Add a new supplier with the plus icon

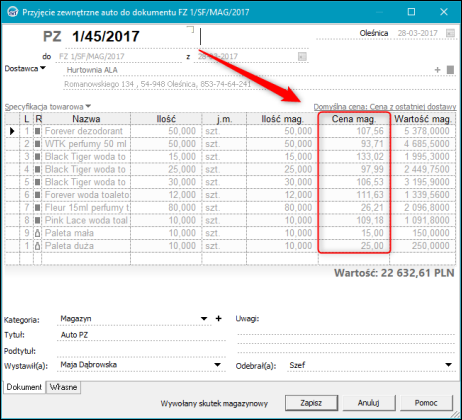click(x=437, y=70)
